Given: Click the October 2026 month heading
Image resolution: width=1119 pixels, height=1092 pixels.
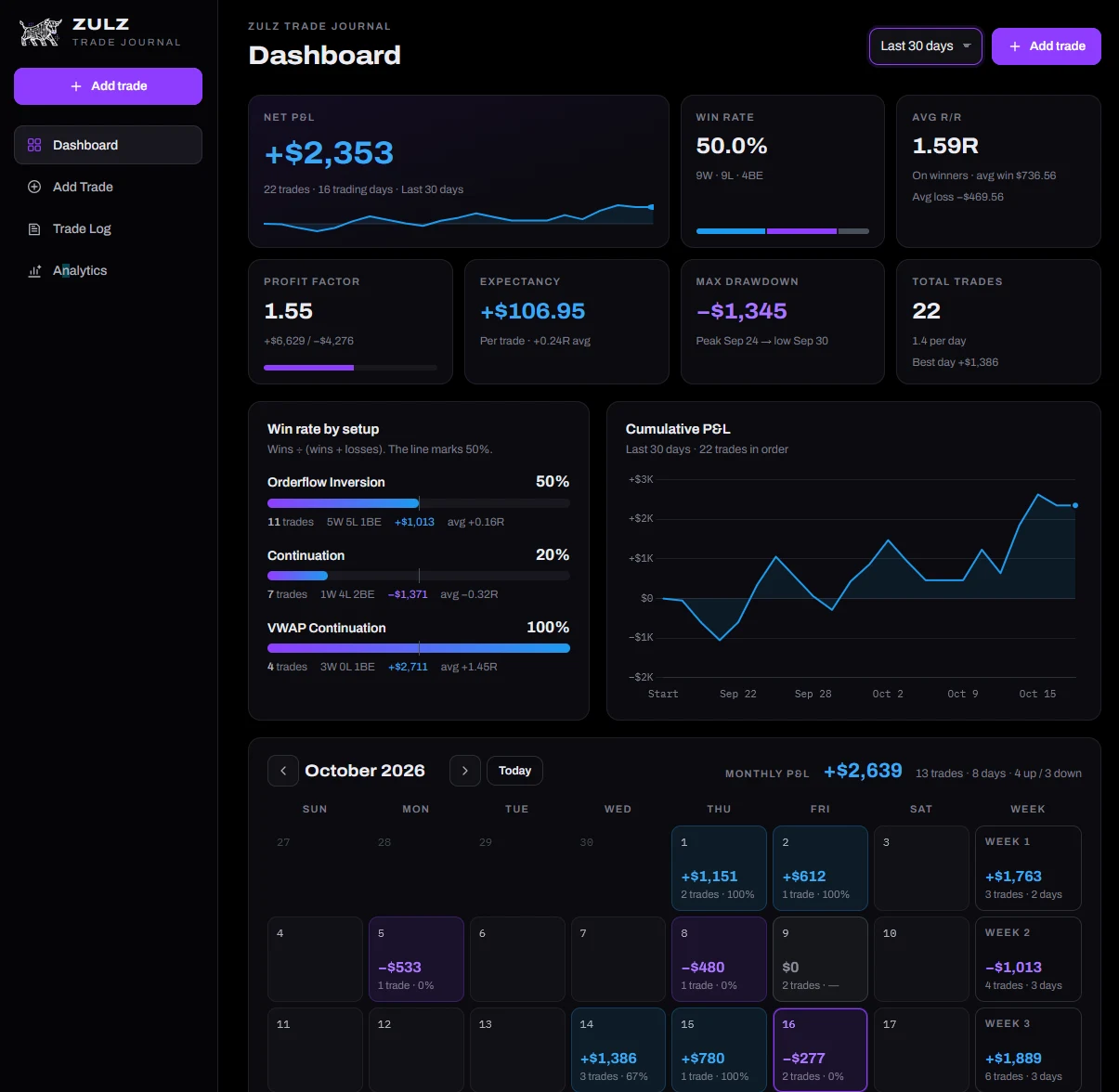Looking at the screenshot, I should pyautogui.click(x=365, y=771).
